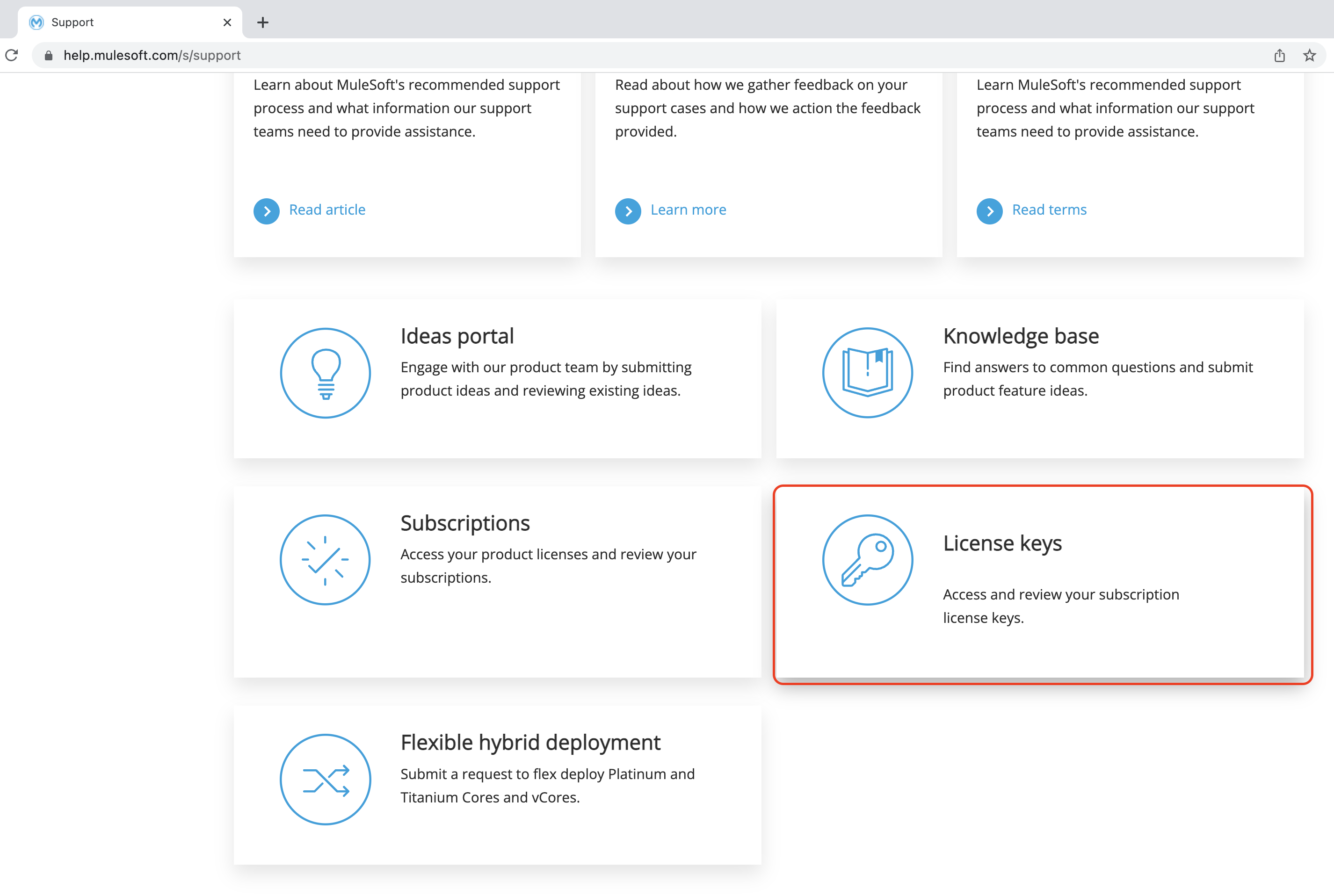Click arrow circle beside Read terms
Image resolution: width=1334 pixels, height=896 pixels.
point(989,211)
